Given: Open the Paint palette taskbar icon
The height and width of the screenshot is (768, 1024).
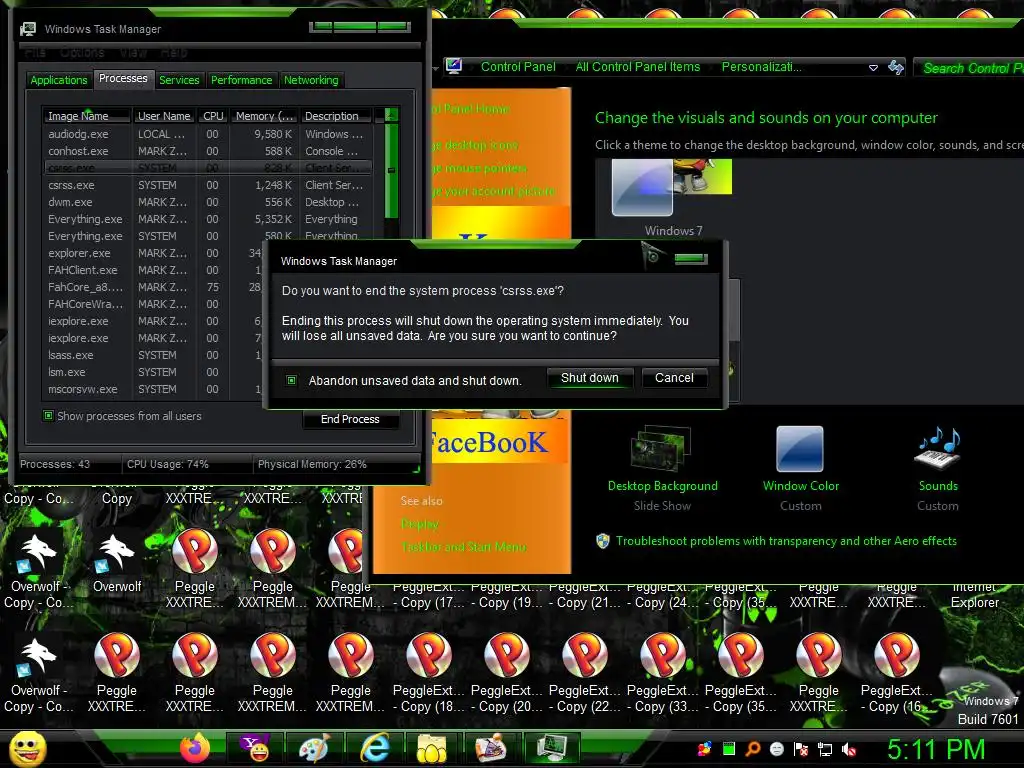Looking at the screenshot, I should [315, 748].
